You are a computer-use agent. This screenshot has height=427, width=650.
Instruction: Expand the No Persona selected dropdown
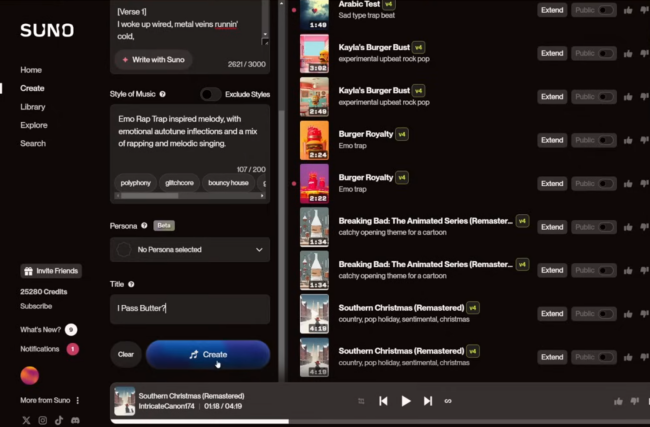(190, 250)
